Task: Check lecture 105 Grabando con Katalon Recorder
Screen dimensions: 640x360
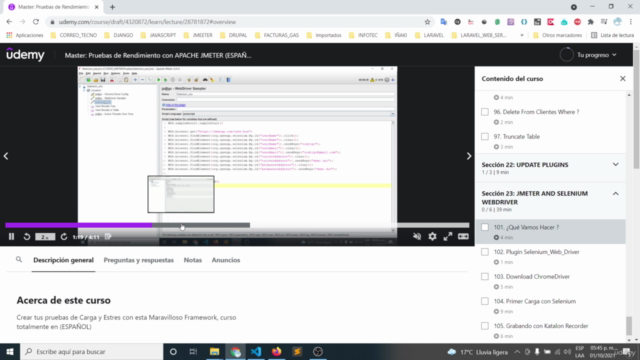Action: [x=485, y=326]
